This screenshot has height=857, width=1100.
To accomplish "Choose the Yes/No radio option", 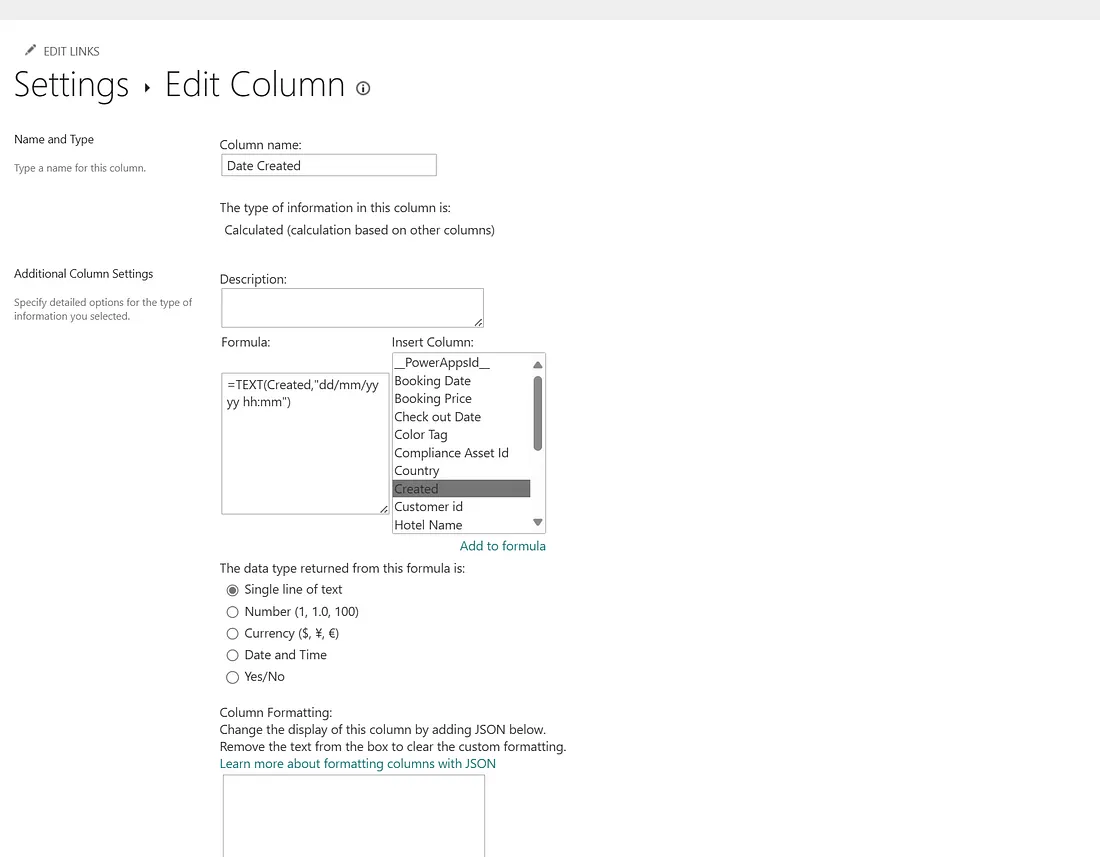I will 233,677.
